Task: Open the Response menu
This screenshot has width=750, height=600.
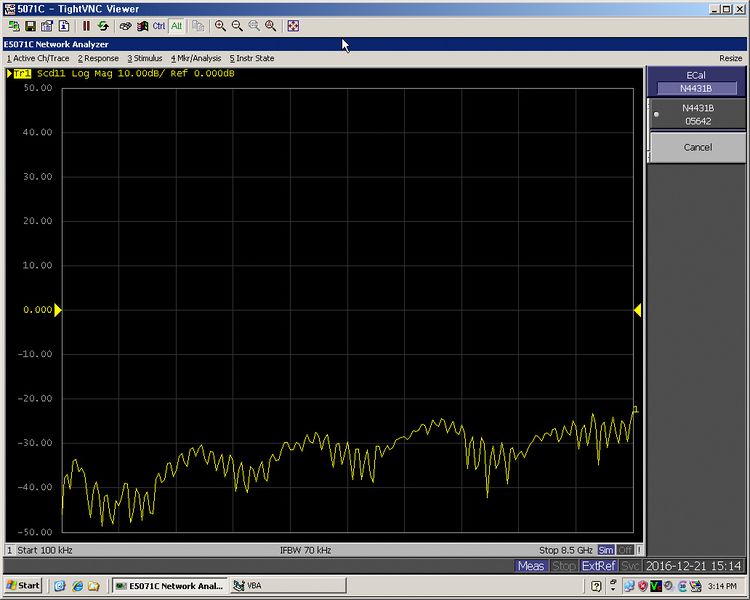Action: pos(98,58)
